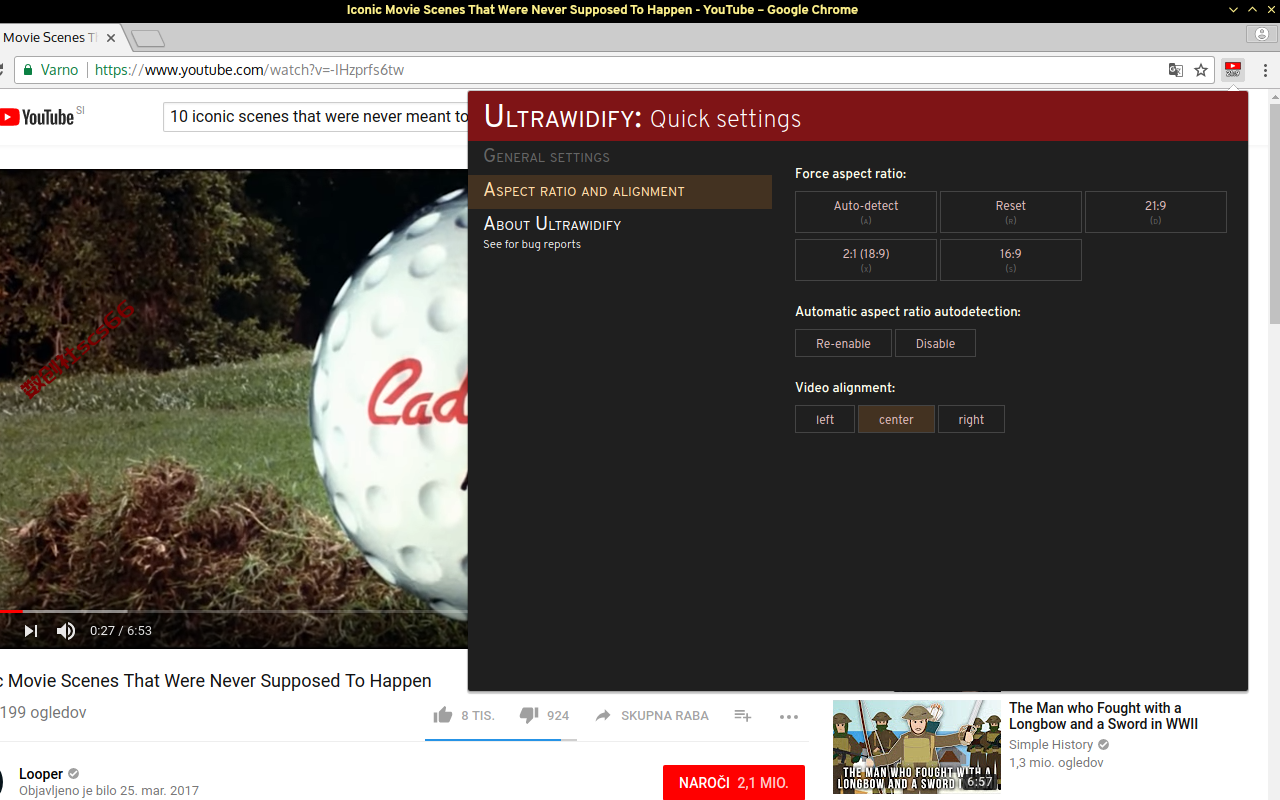Re-enable automatic aspect ratio autodetection
Viewport: 1280px width, 800px height.
843,343
